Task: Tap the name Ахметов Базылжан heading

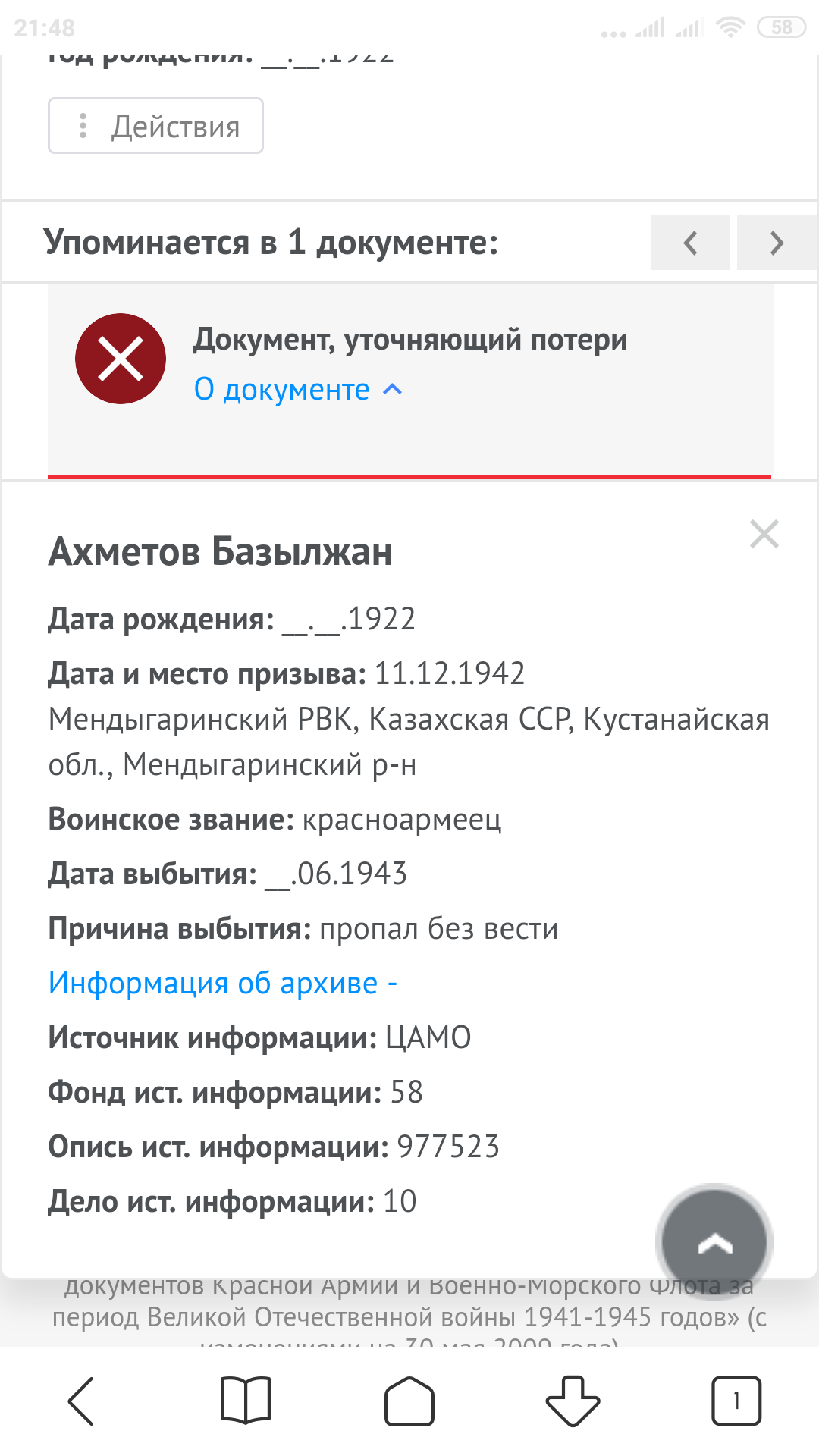Action: (221, 551)
